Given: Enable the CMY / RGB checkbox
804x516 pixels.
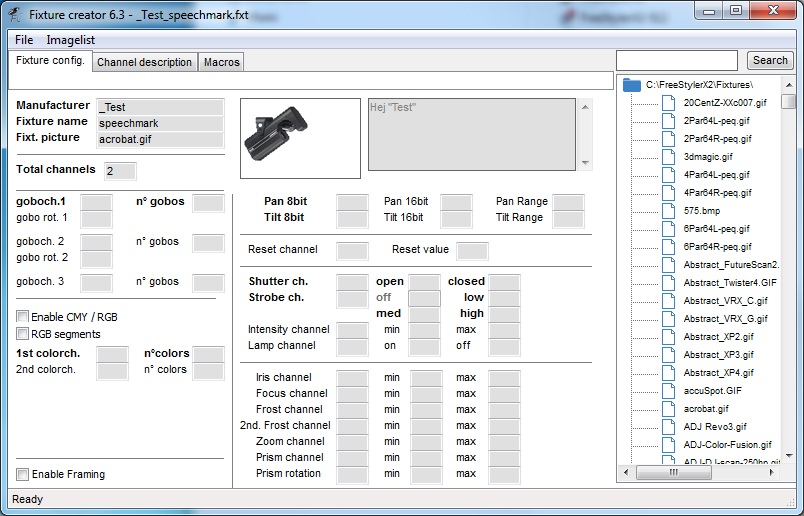Looking at the screenshot, I should 23,317.
